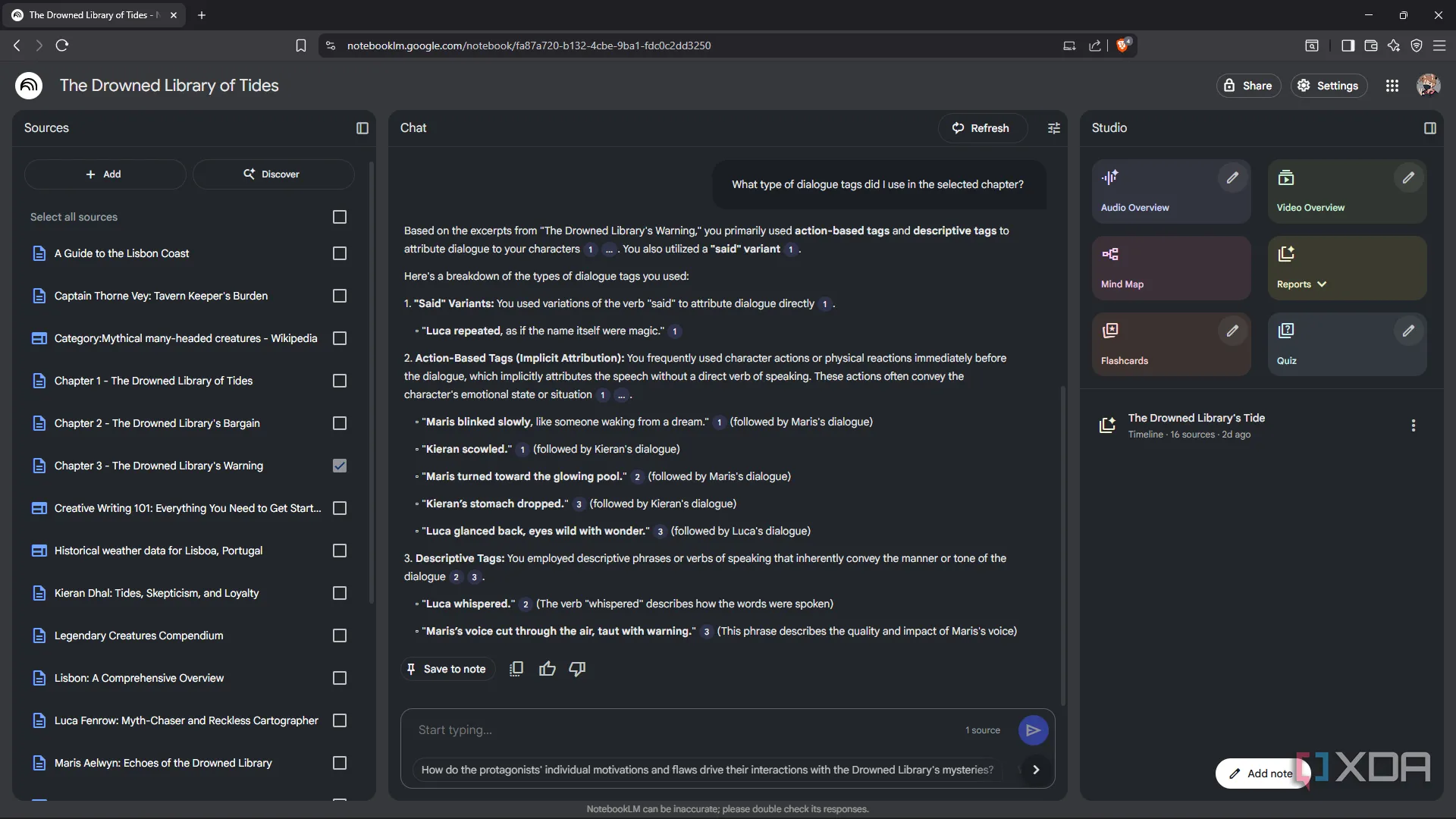The image size is (1456, 819).
Task: Show next suggested question arrow
Action: click(x=1036, y=770)
